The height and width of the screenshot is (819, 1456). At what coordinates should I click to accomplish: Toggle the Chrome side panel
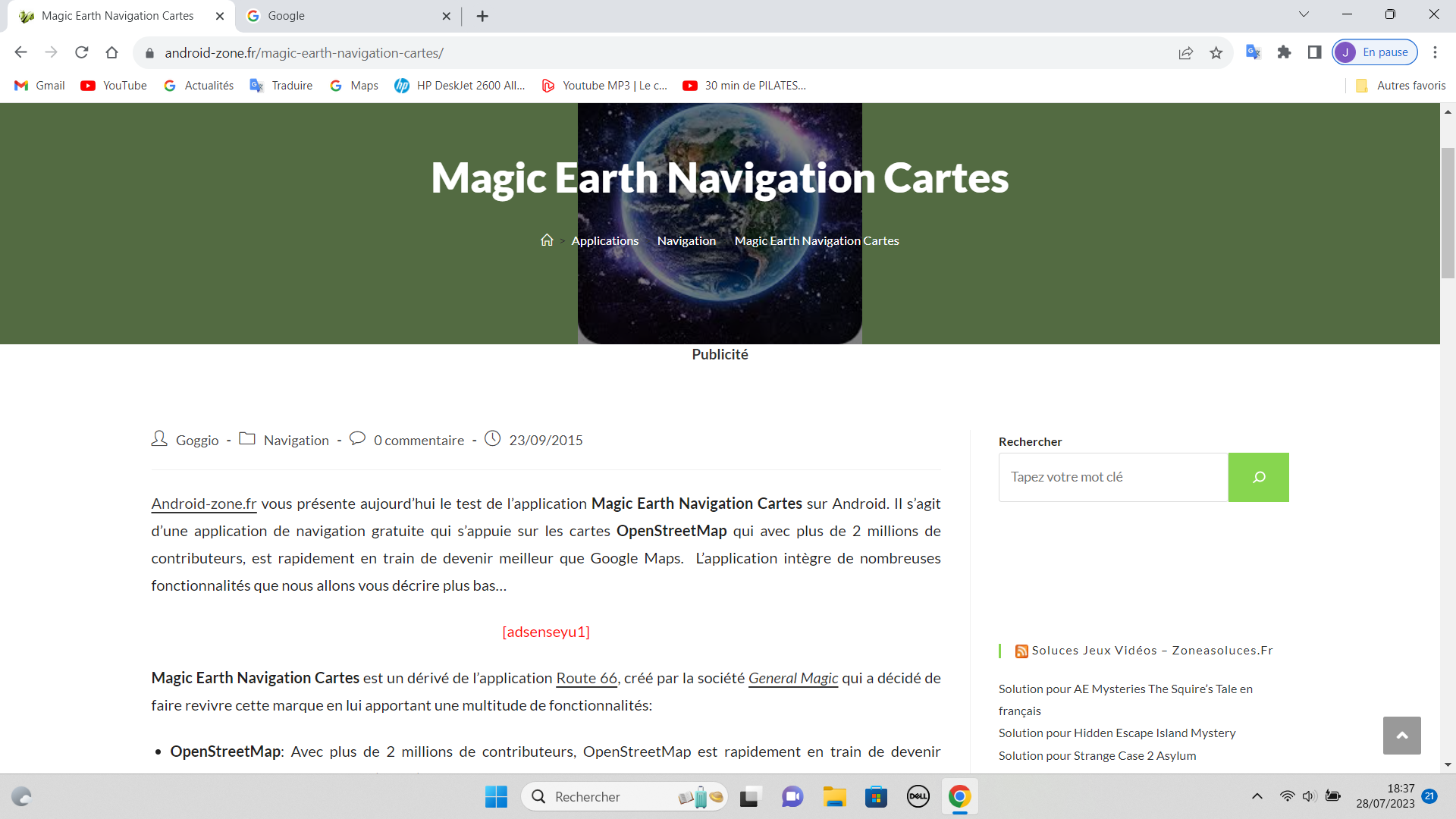pos(1314,52)
